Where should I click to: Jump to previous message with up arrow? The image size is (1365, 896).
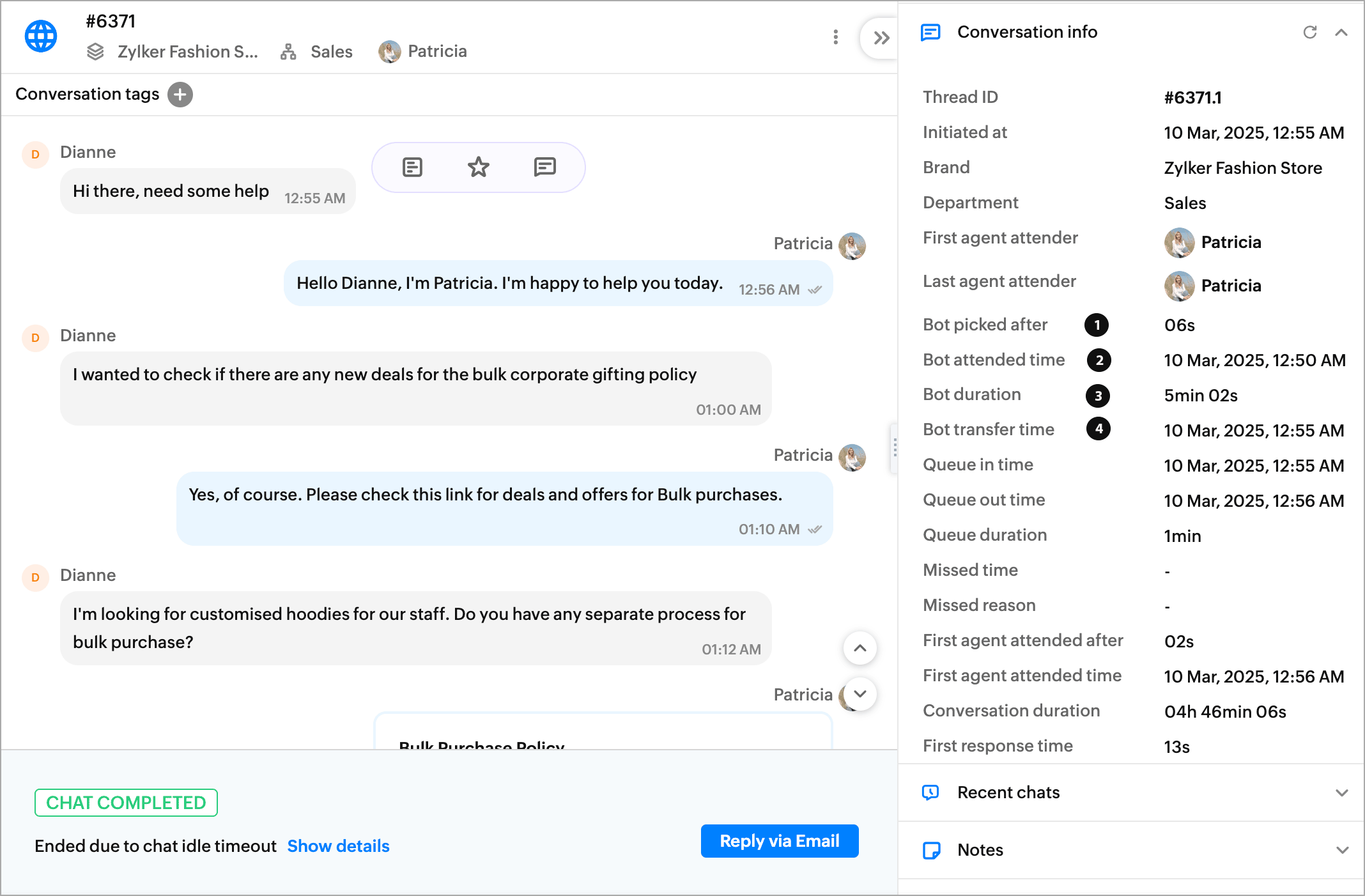pyautogui.click(x=860, y=648)
